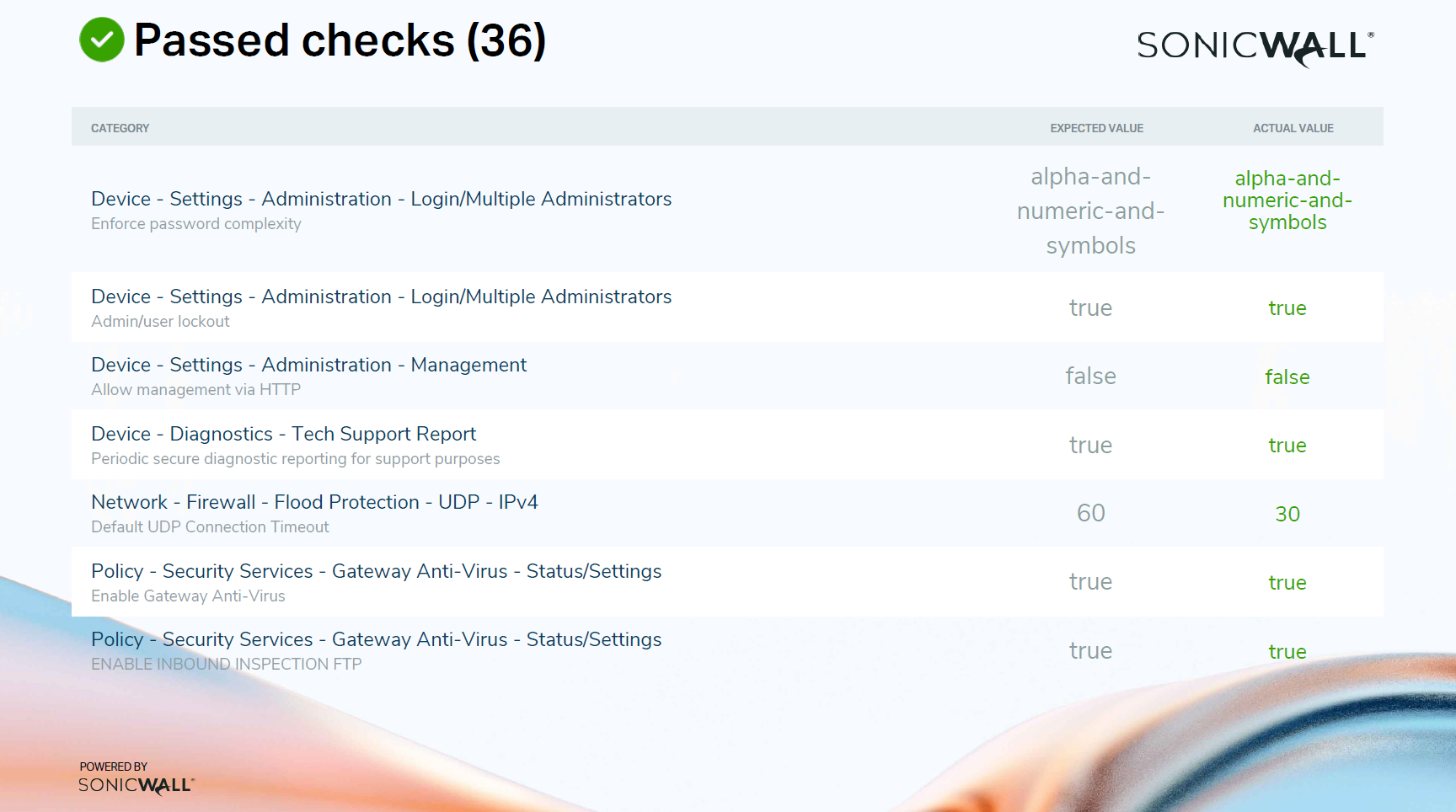
Task: Click the CATEGORY column header
Action: 120,128
